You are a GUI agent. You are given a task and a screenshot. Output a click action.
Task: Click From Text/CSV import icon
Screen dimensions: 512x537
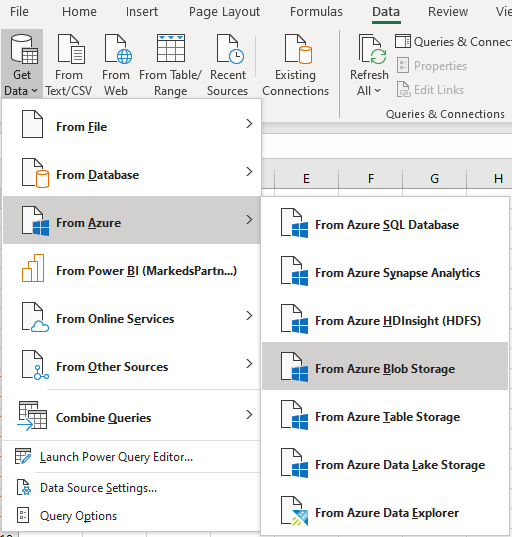(71, 49)
